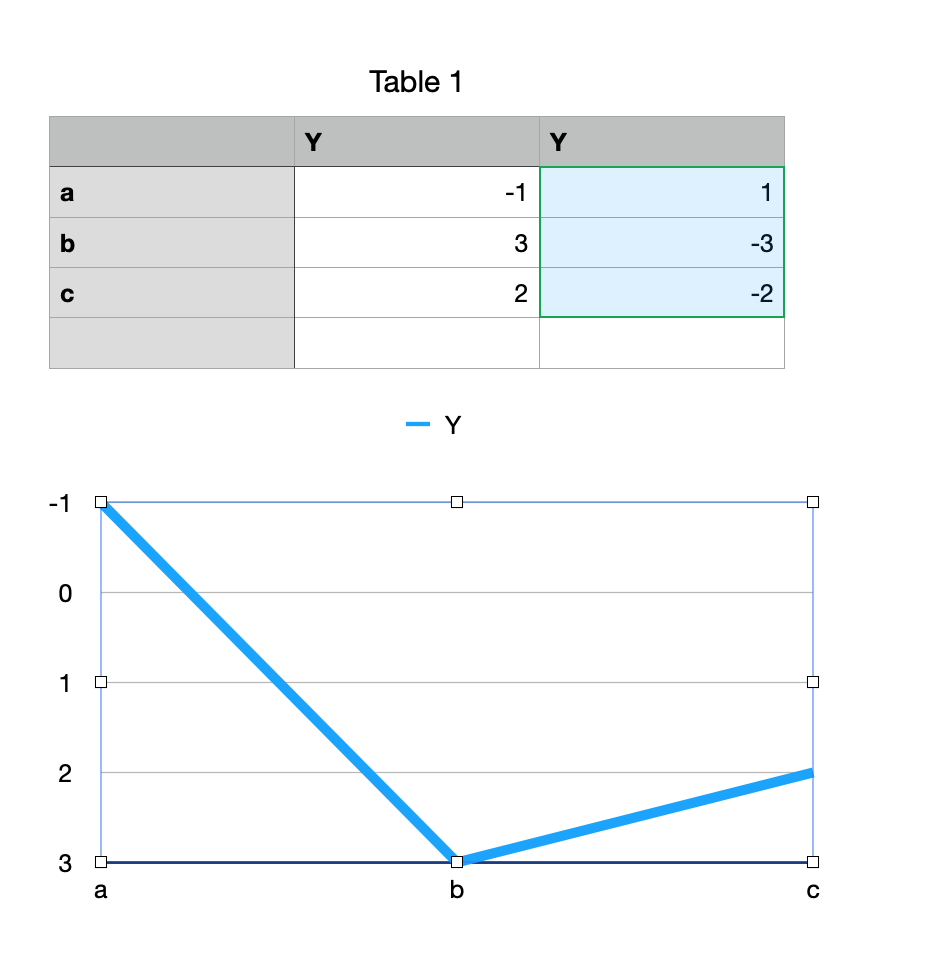Click cell containing 3 in first column
The height and width of the screenshot is (966, 938).
tap(417, 243)
